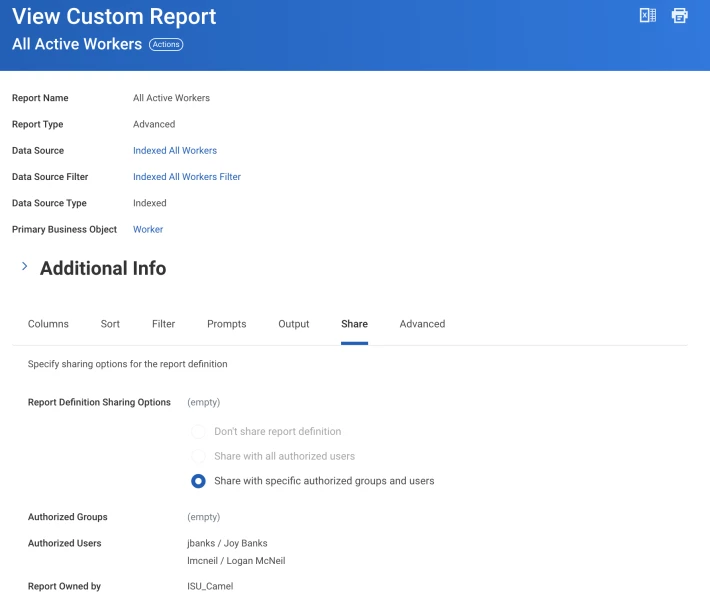This screenshot has width=710, height=603.
Task: Select Share with specific authorized groups radio
Action: point(198,481)
